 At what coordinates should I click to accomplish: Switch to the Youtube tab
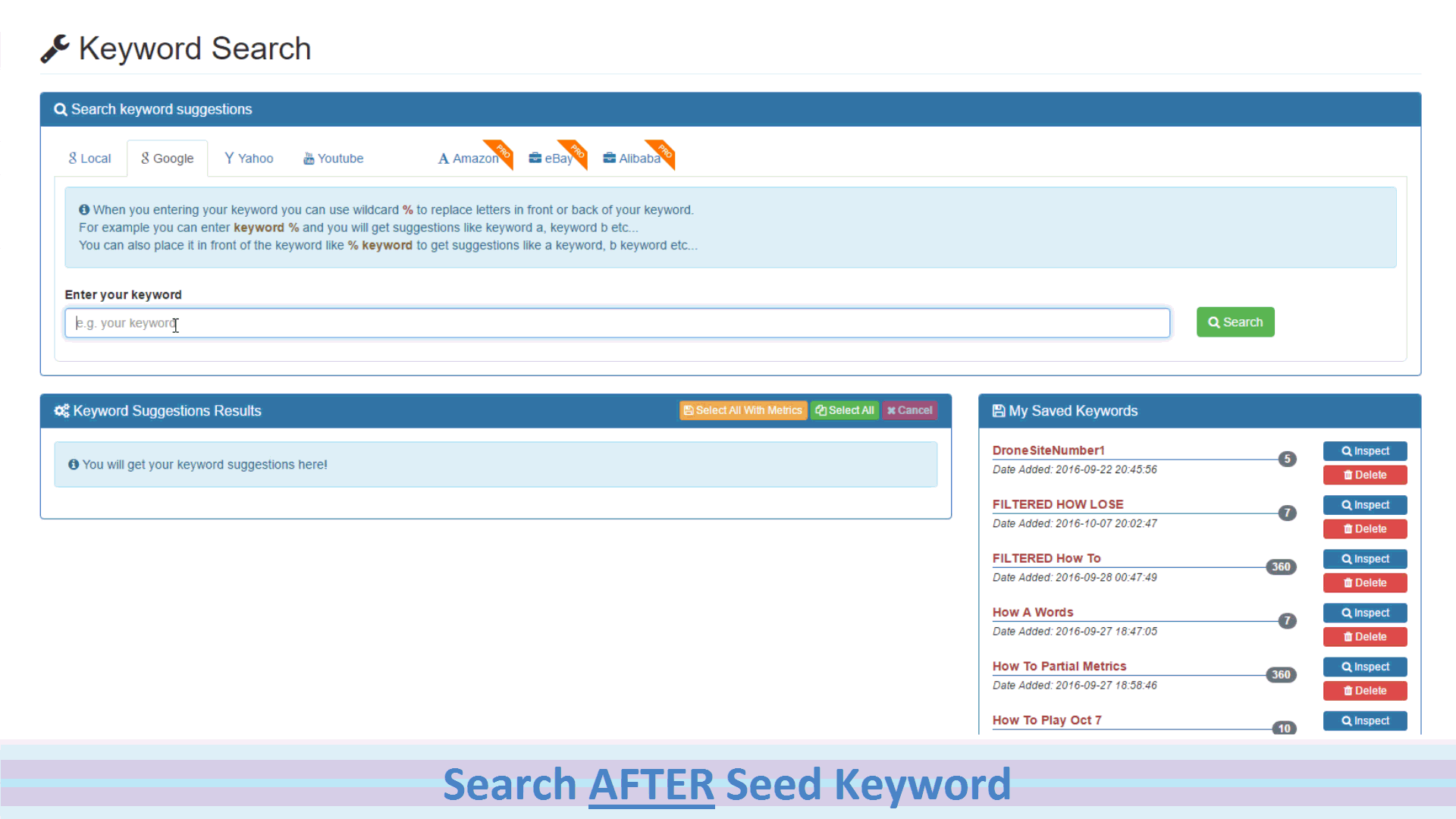[333, 158]
